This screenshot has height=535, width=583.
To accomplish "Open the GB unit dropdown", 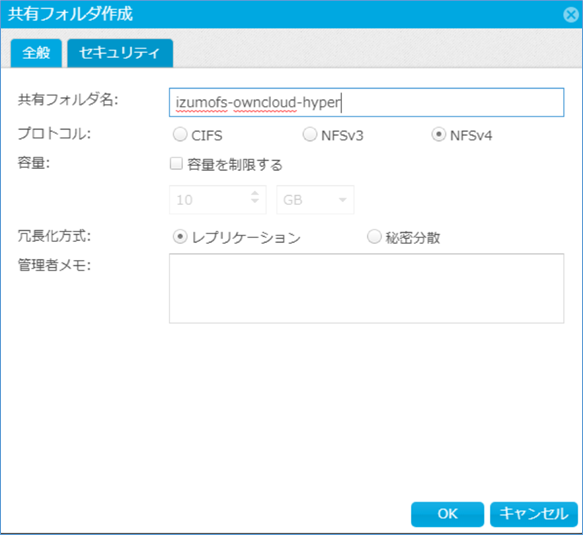I will [315, 200].
